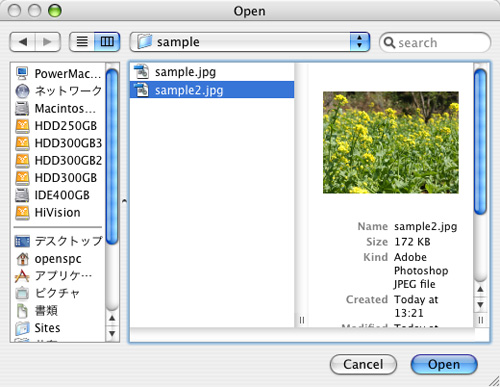
Task: Click preview pane scroll up arrow
Action: point(480,289)
